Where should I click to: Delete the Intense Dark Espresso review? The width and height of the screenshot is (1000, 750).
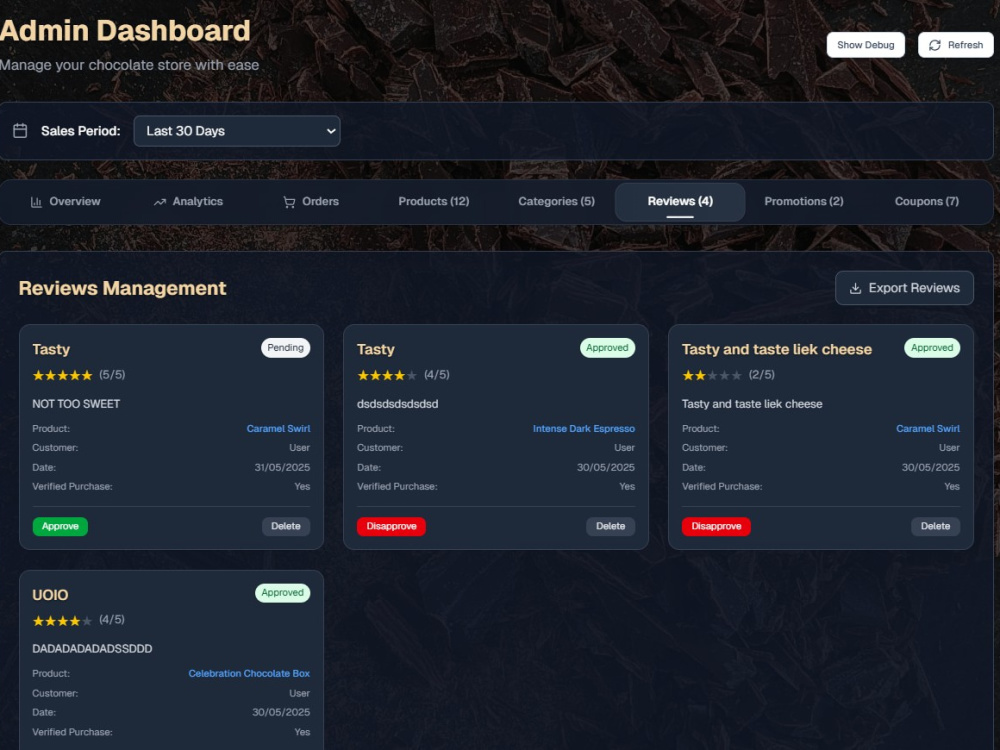[610, 526]
